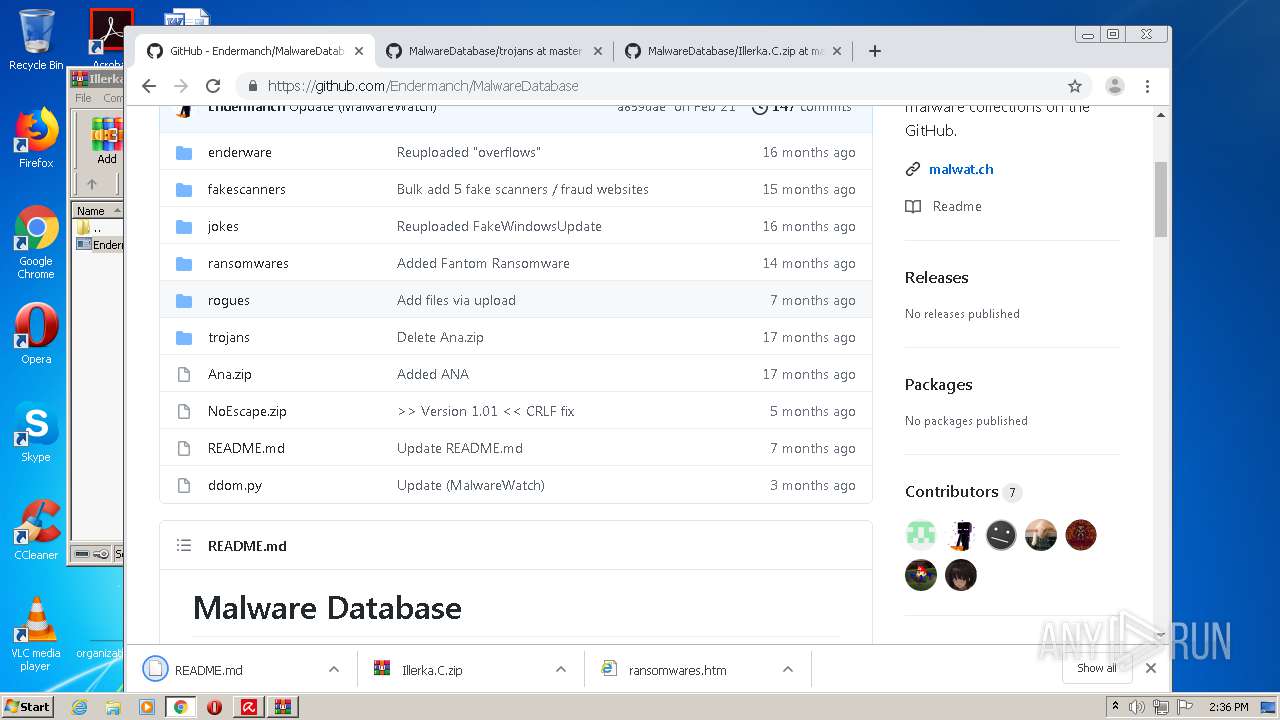
Task: Visit the malwat.ch website link
Action: [x=961, y=169]
